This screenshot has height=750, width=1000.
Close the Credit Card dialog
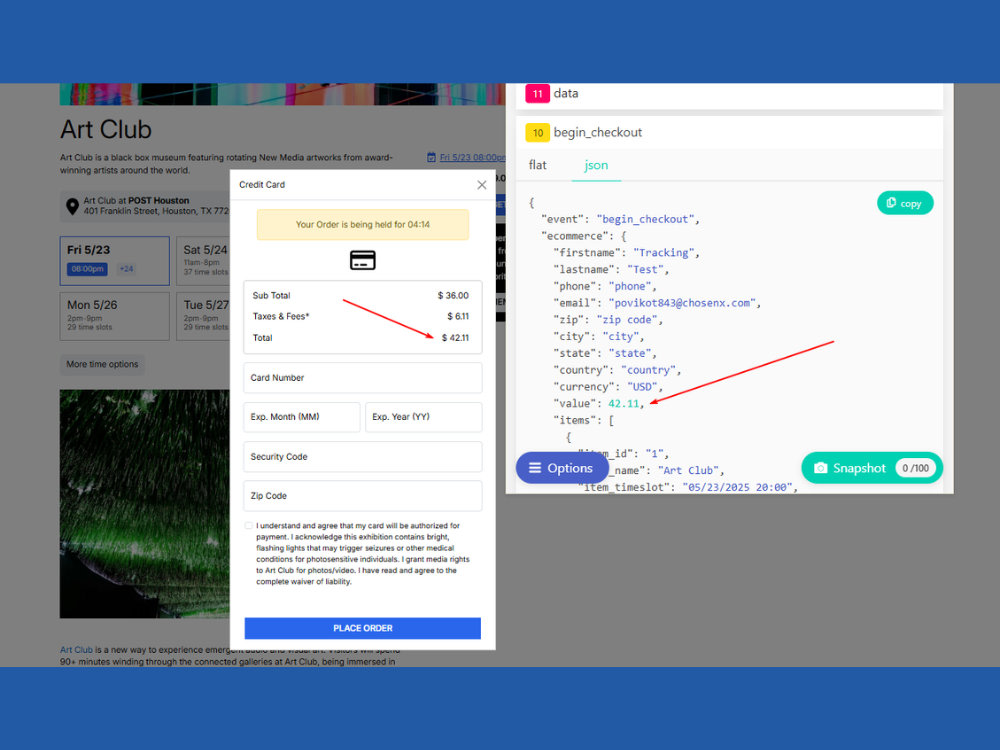pyautogui.click(x=482, y=185)
